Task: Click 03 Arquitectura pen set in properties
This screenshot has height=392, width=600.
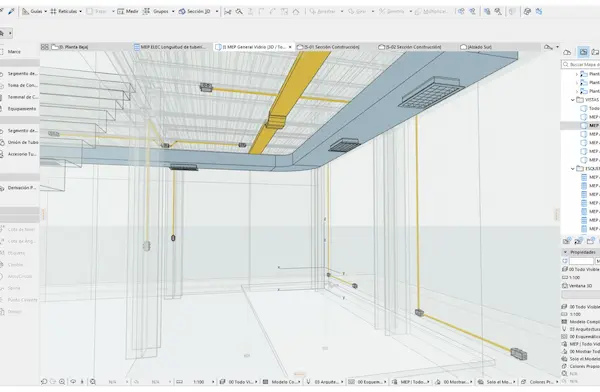Action: [581, 329]
